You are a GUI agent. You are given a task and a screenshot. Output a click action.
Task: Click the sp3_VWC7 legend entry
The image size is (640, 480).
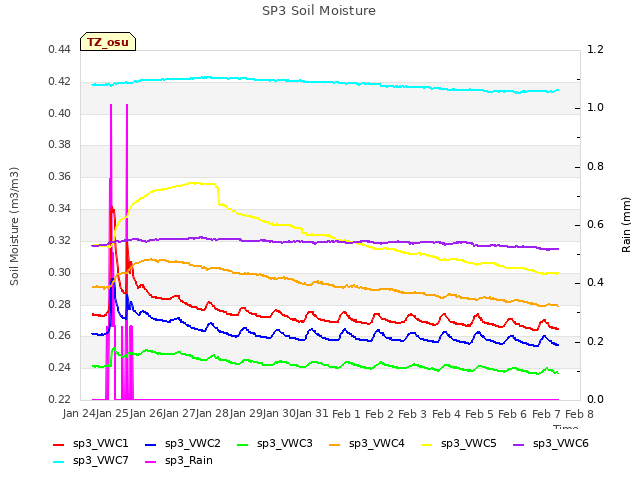coord(91,461)
